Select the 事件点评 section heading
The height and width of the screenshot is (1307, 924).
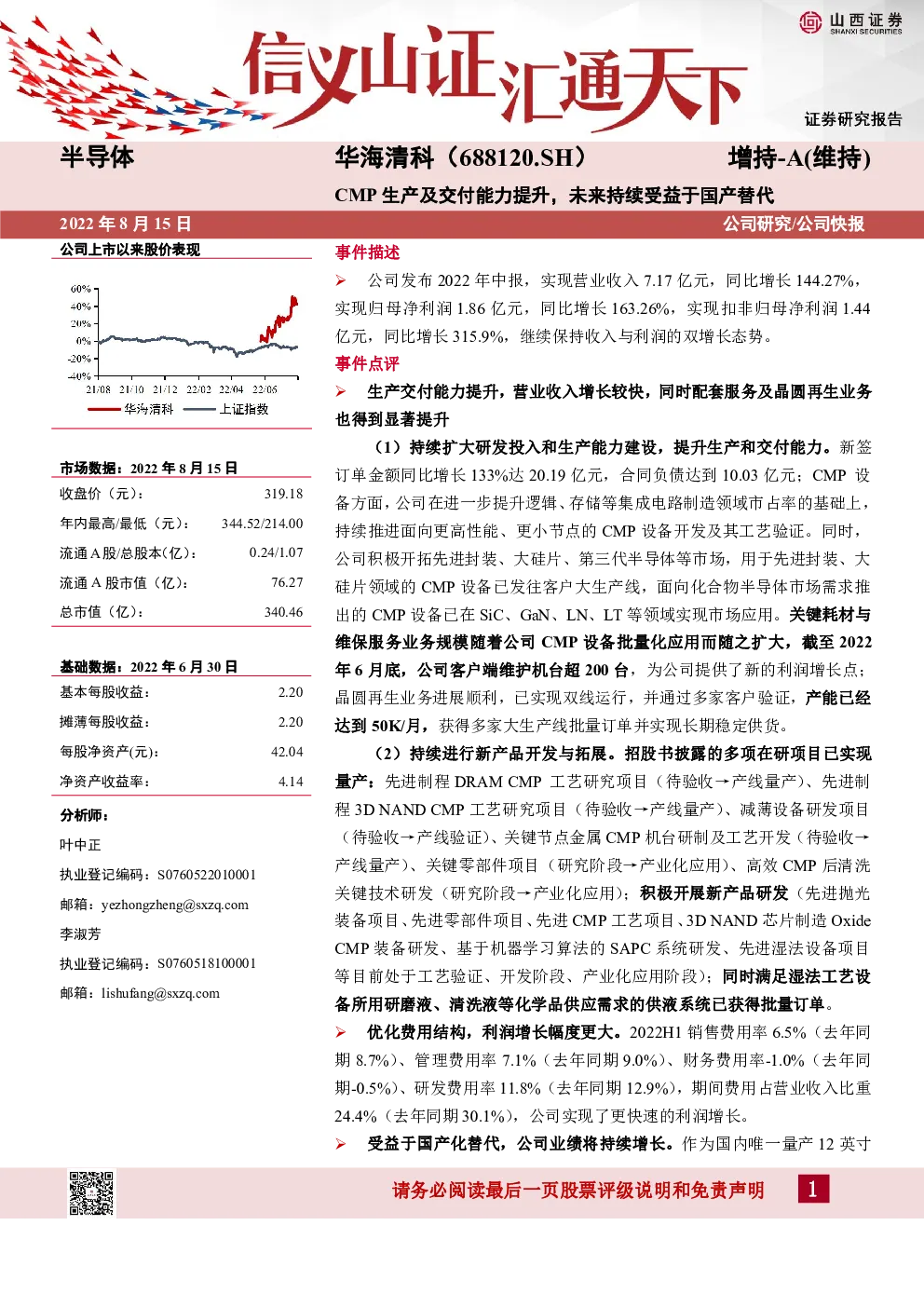pyautogui.click(x=367, y=364)
